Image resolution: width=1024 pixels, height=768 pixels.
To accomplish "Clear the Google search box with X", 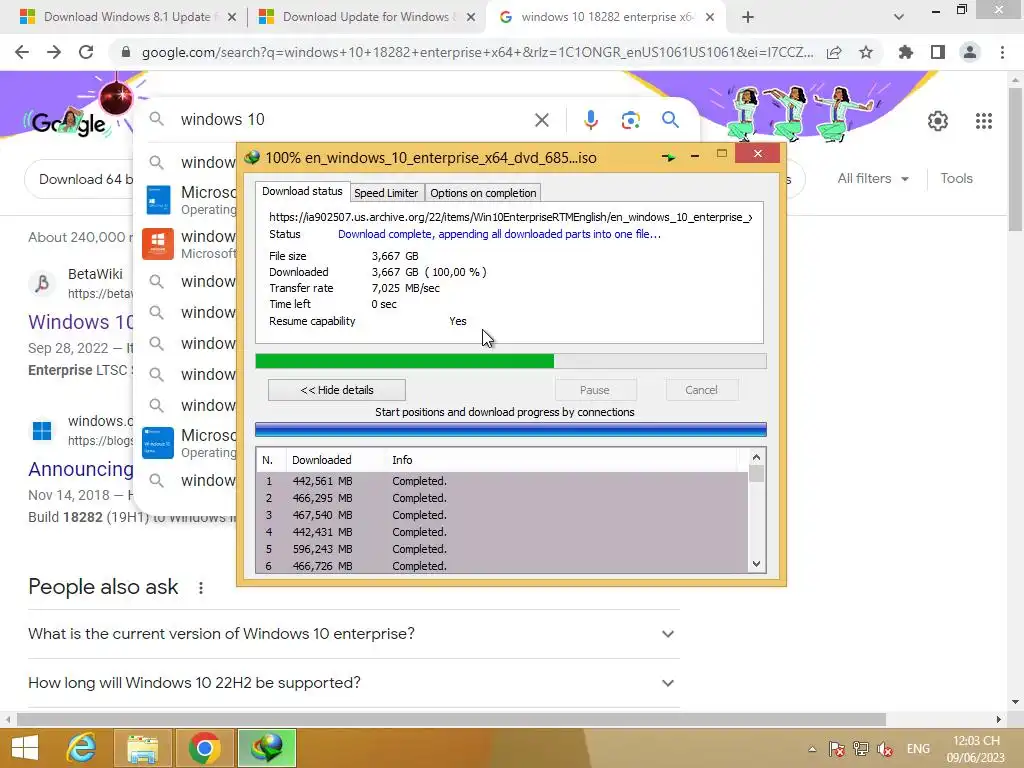I will coord(541,120).
